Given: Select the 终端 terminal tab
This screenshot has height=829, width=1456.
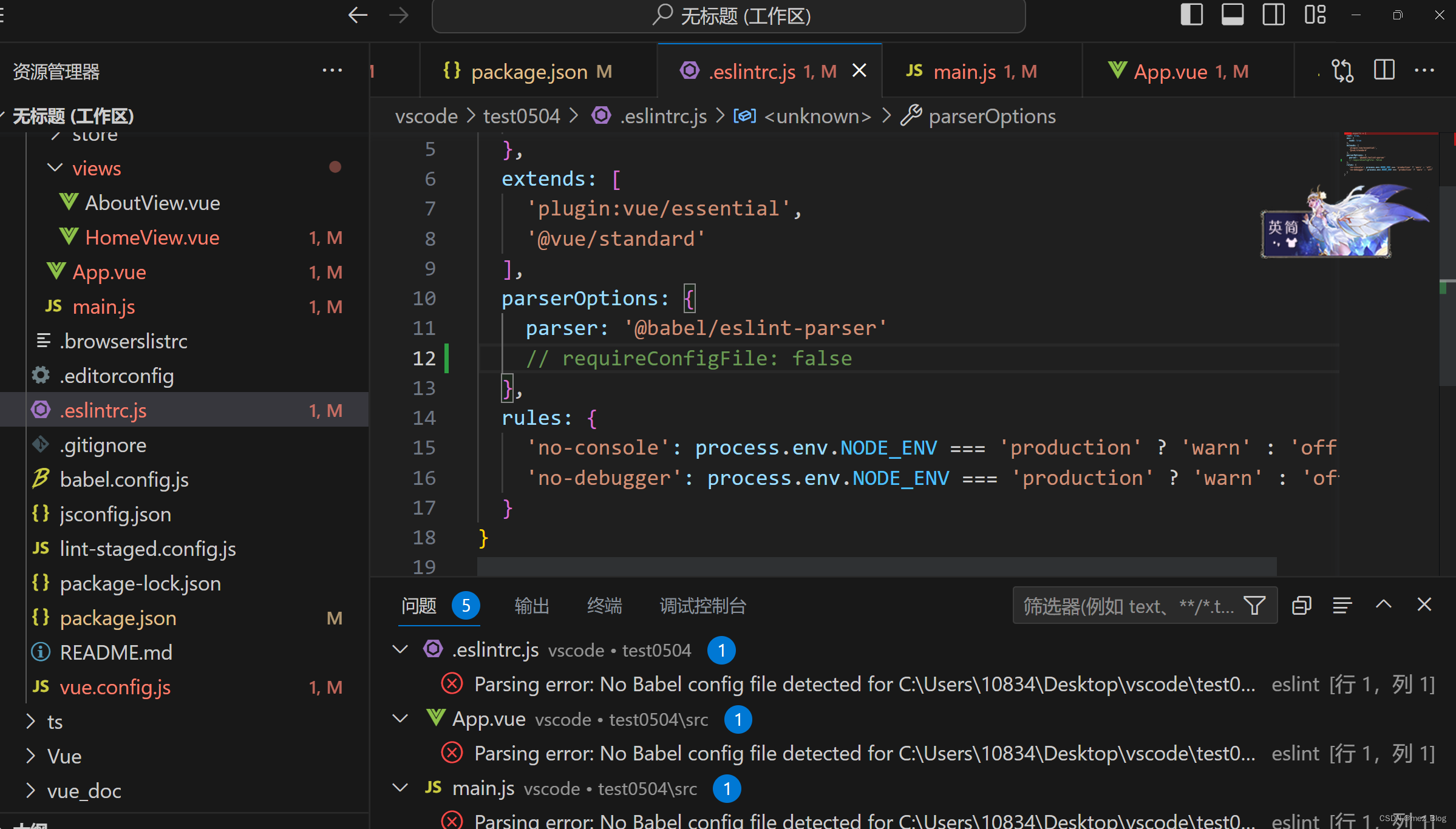Looking at the screenshot, I should pyautogui.click(x=605, y=606).
